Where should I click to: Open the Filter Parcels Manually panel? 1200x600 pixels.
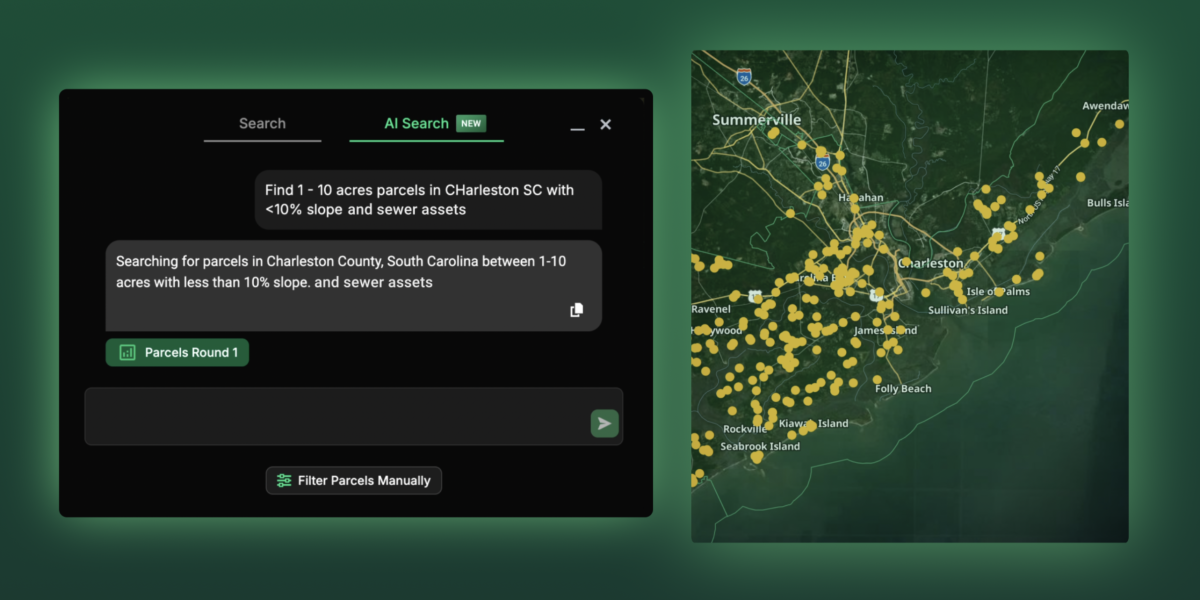[x=353, y=480]
